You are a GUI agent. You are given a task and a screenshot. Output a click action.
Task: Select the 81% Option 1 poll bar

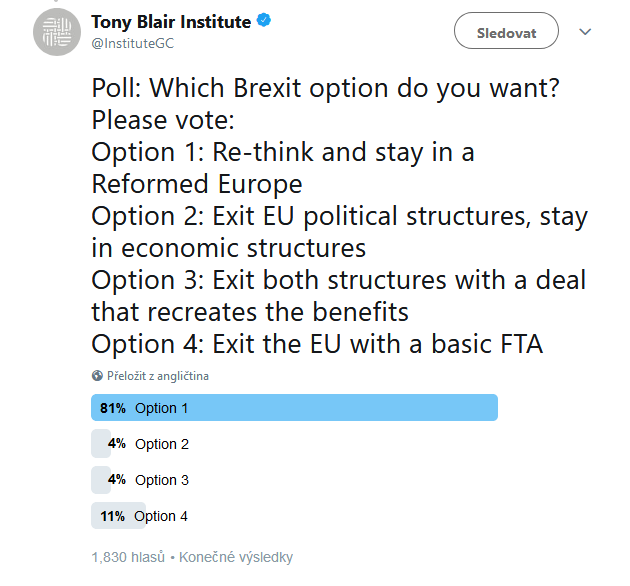click(295, 408)
